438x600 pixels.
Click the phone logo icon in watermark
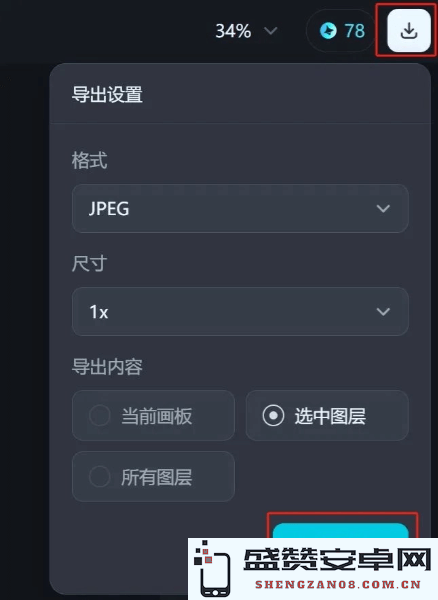click(x=213, y=569)
